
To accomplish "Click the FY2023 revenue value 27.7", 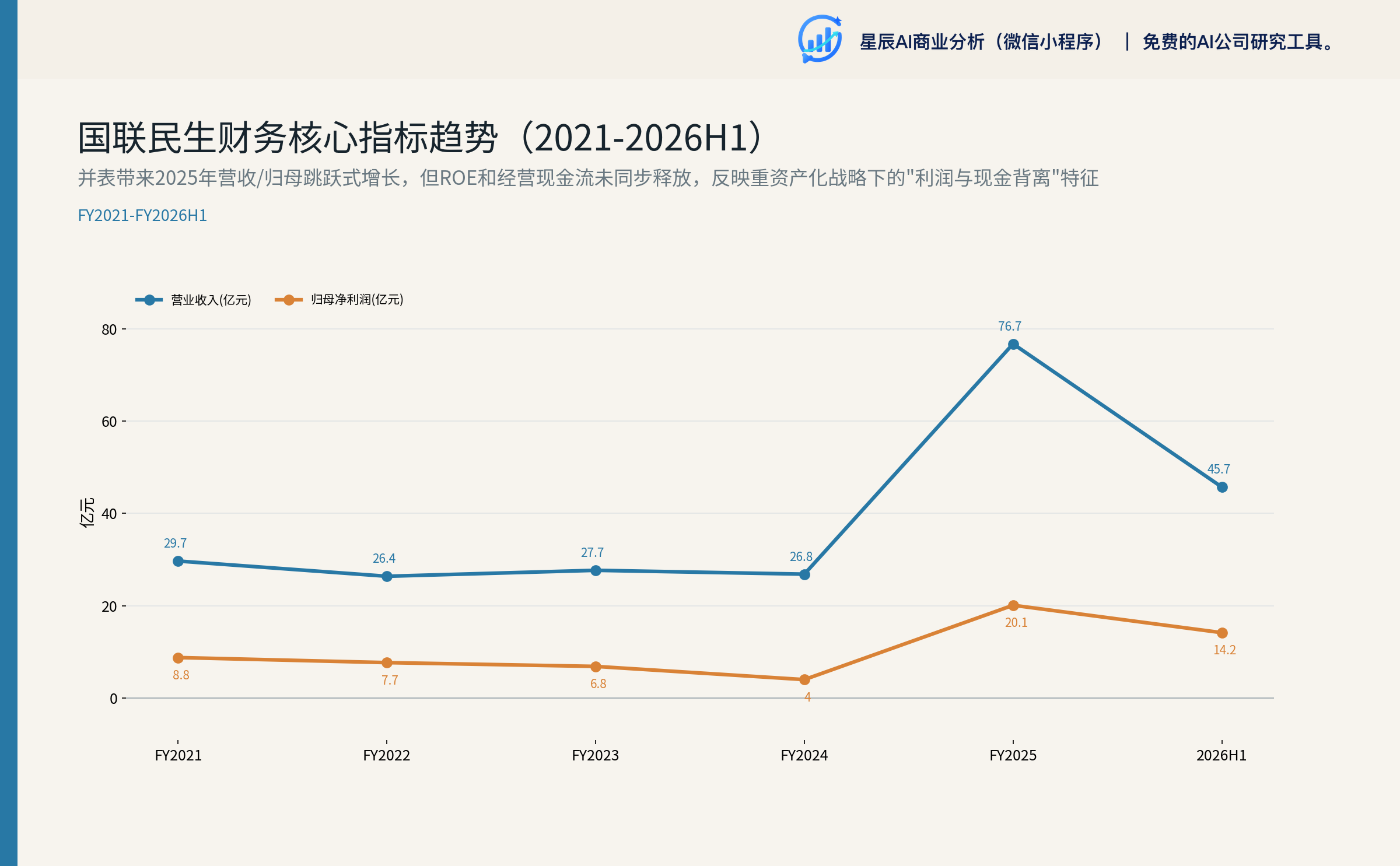I will pos(592,552).
